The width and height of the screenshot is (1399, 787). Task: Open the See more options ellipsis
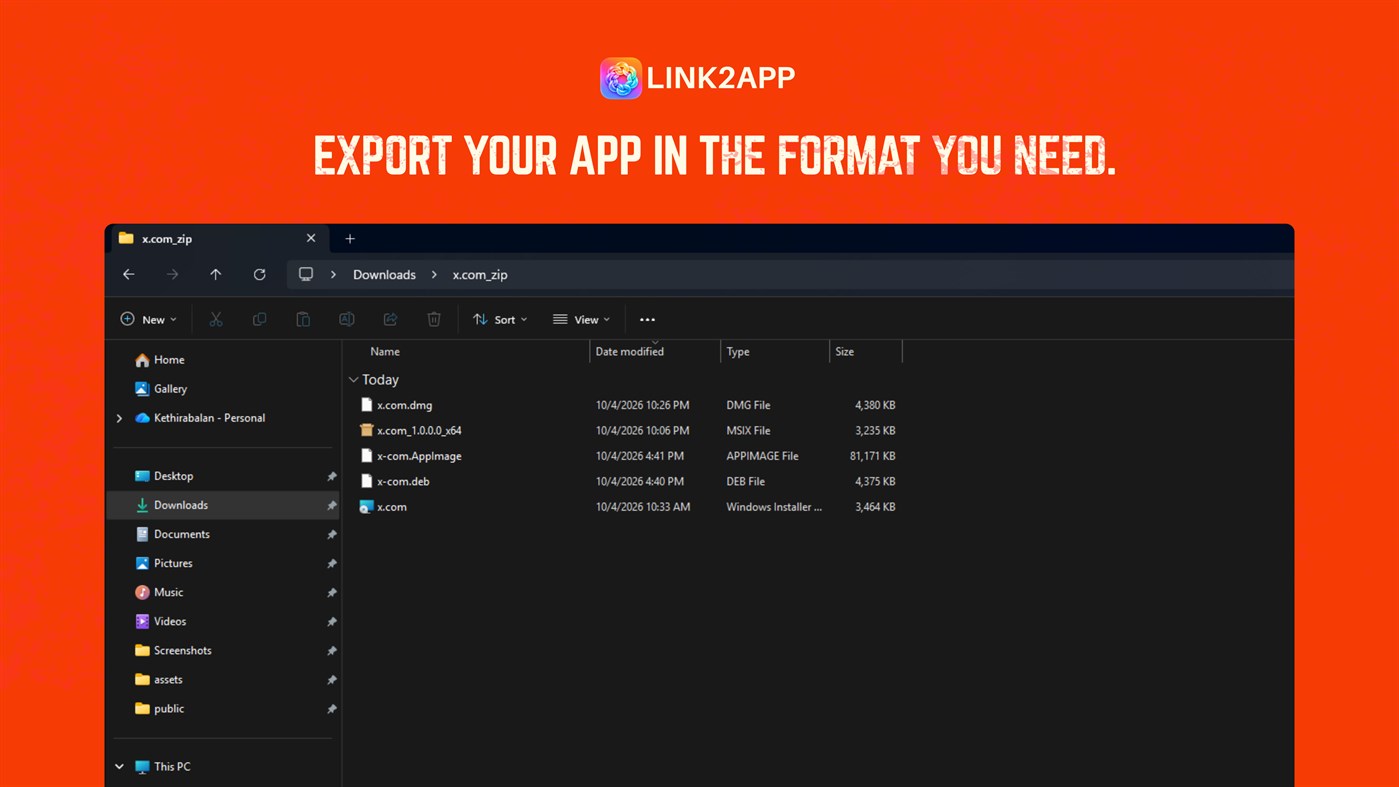[x=647, y=320]
